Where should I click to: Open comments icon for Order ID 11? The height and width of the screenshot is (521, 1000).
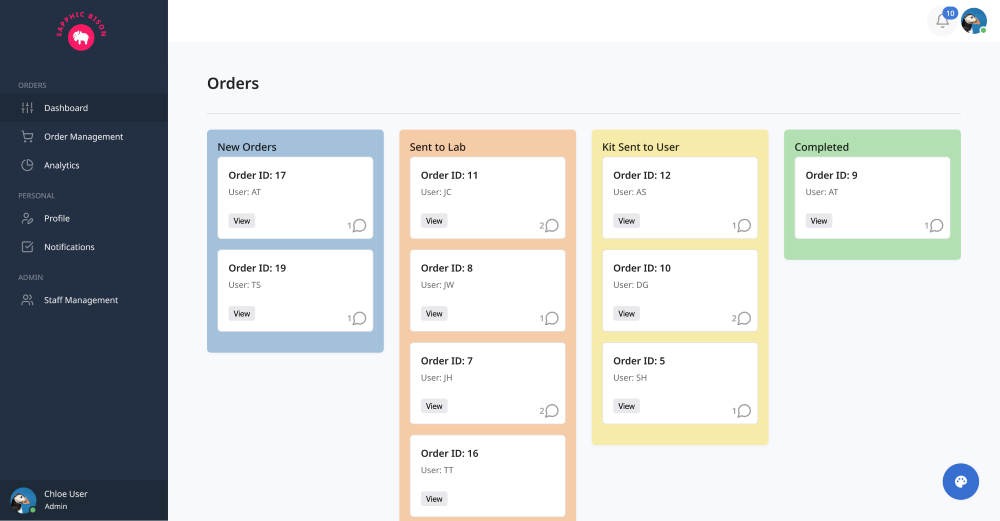(551, 226)
